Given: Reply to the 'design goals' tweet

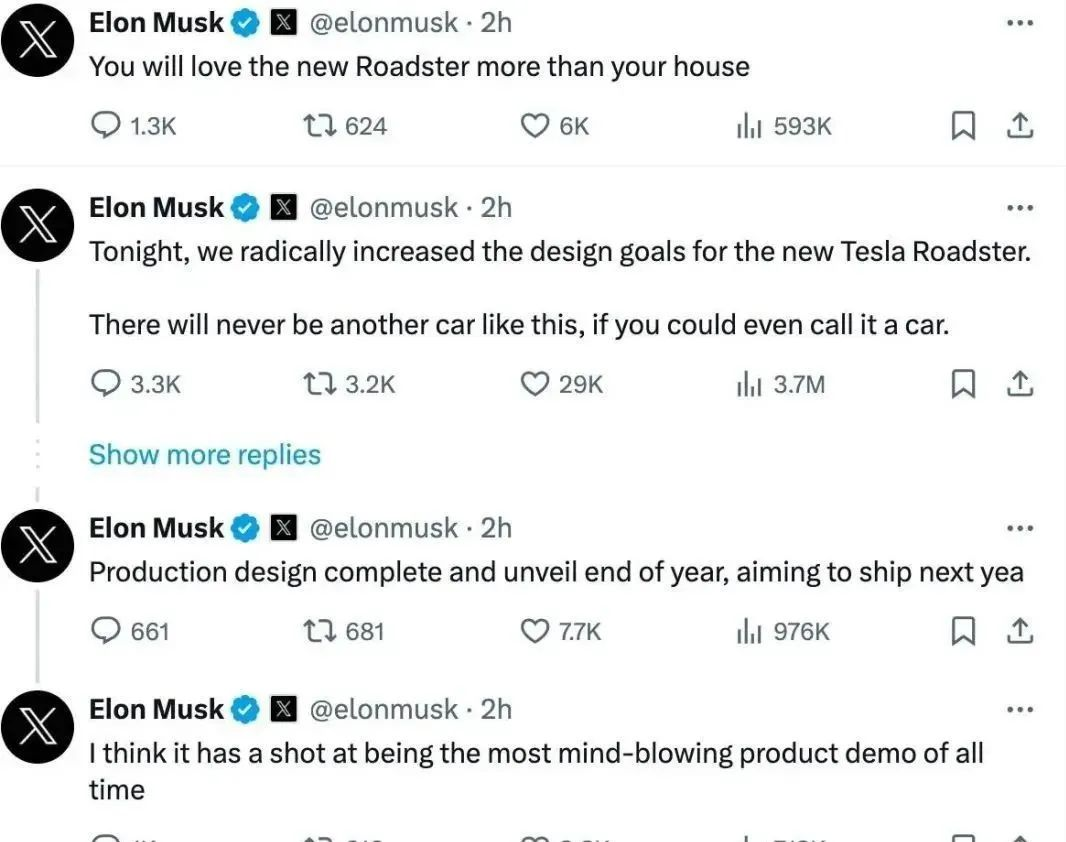Looking at the screenshot, I should point(105,384).
